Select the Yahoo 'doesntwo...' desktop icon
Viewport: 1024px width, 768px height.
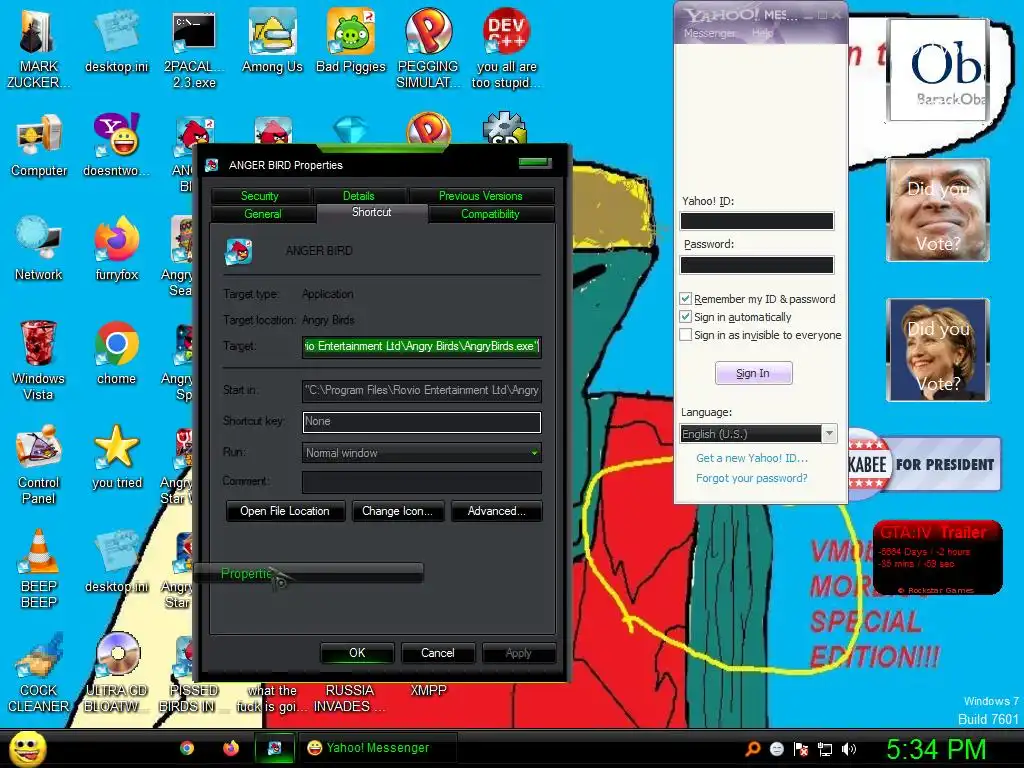point(116,145)
